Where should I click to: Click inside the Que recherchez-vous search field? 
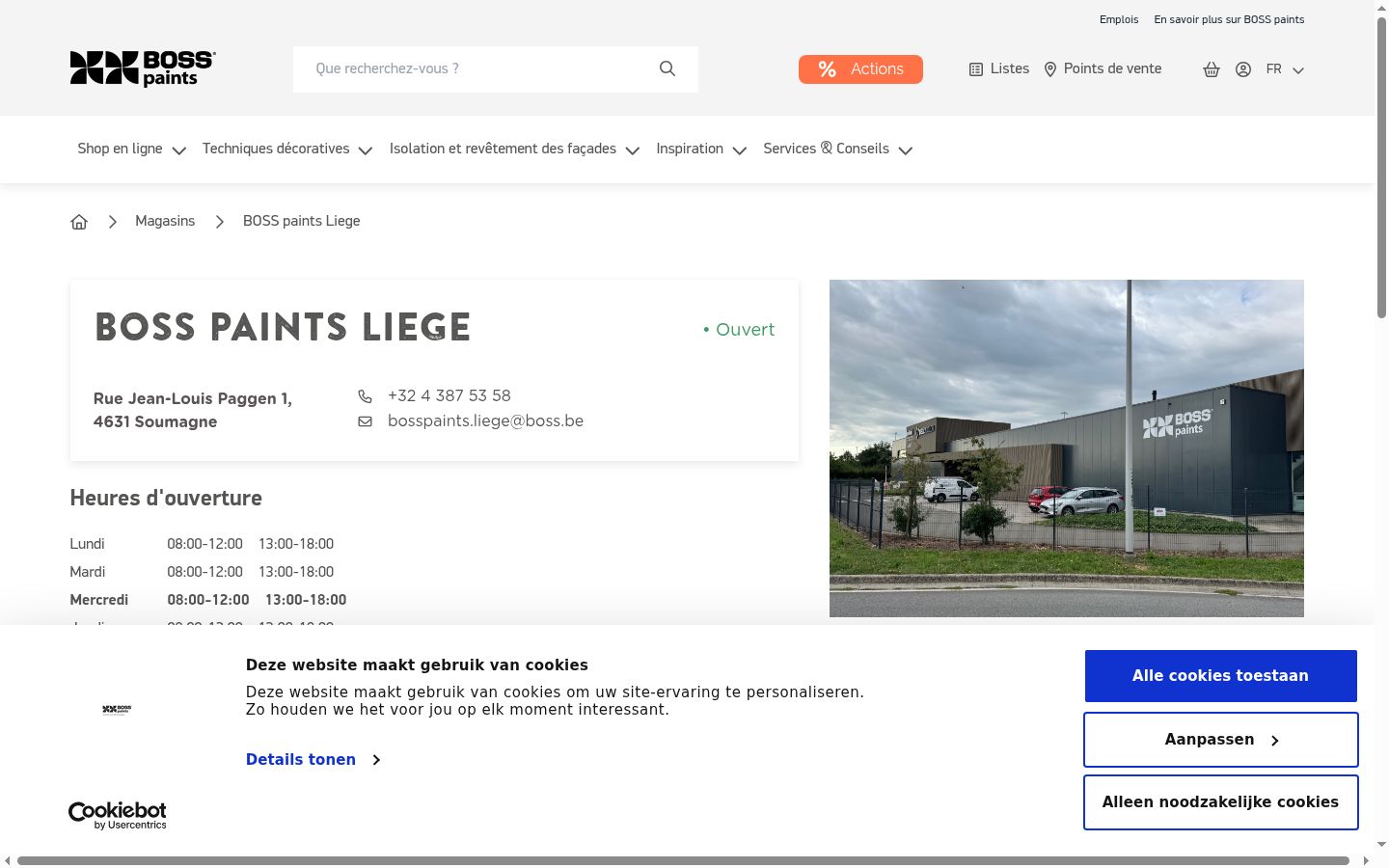tap(496, 69)
